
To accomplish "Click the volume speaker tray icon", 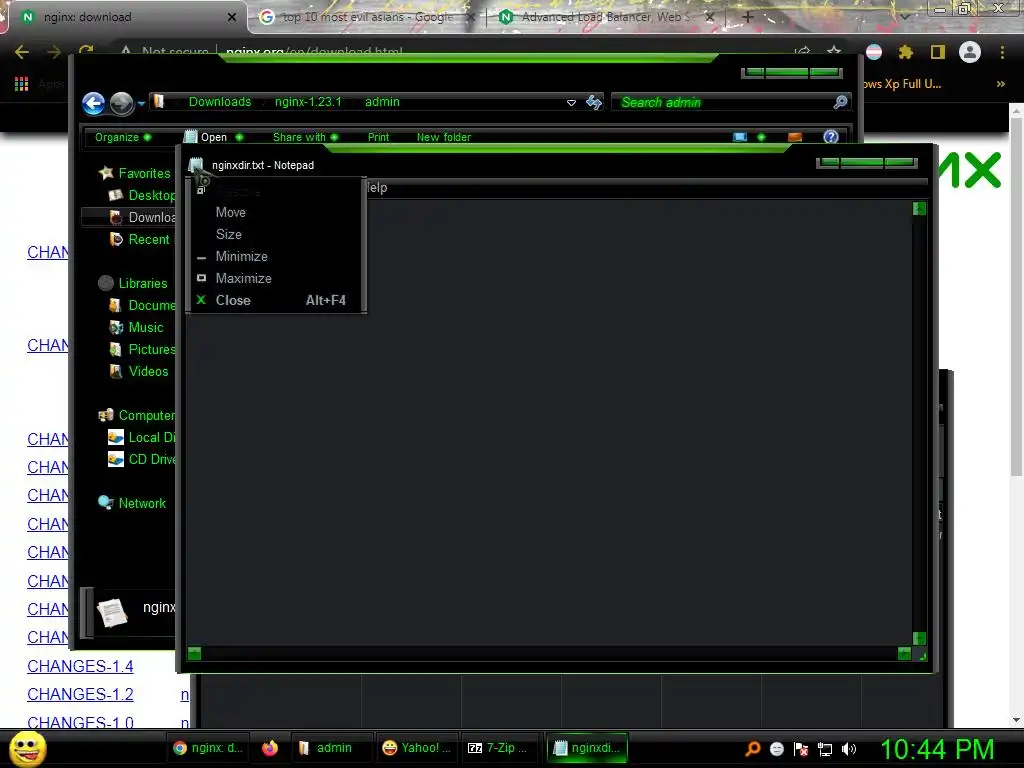I will click(849, 749).
